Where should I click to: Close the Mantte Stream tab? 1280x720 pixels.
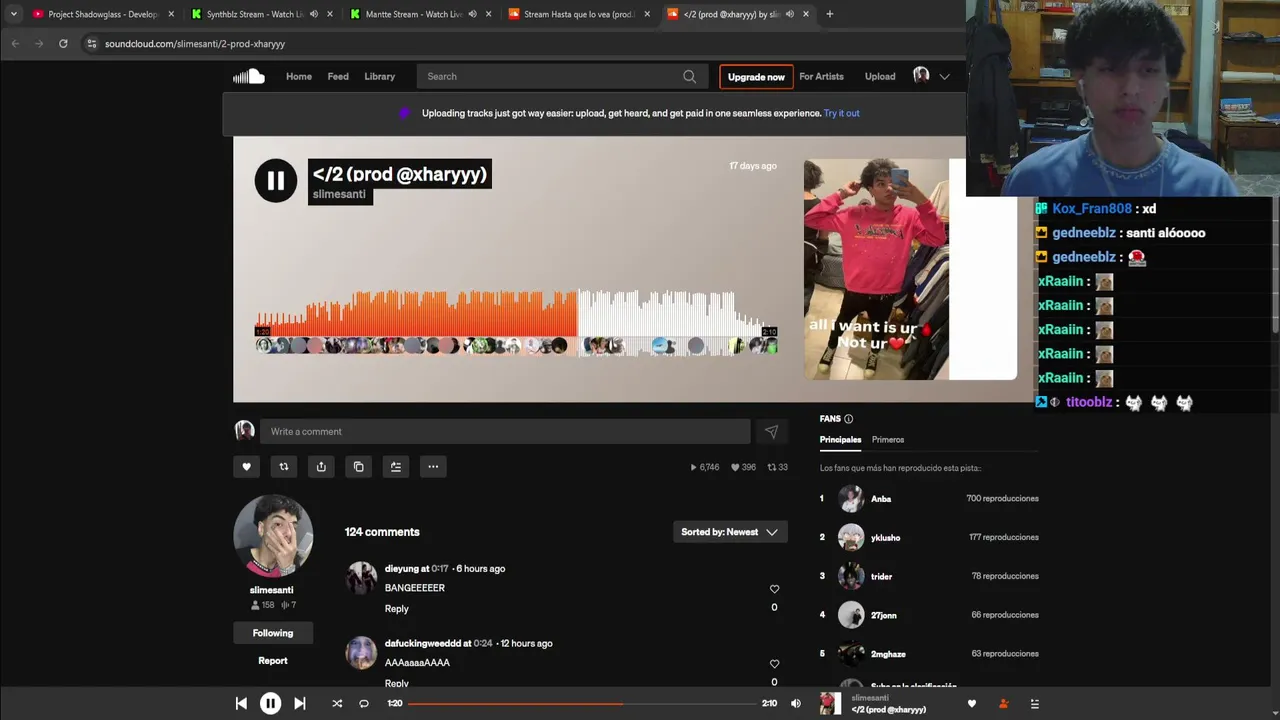click(488, 14)
